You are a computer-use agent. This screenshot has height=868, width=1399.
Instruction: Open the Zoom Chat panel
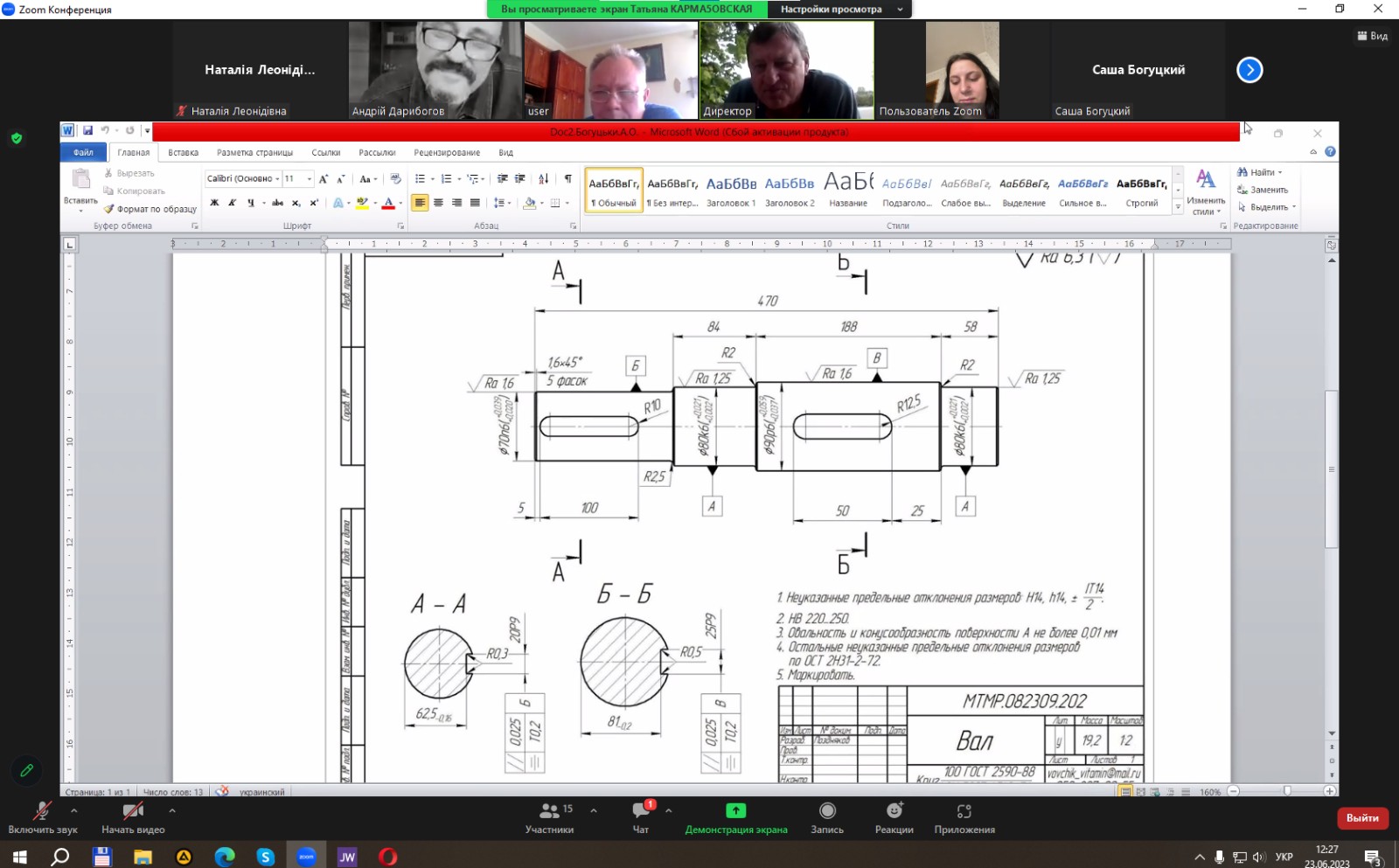click(641, 816)
